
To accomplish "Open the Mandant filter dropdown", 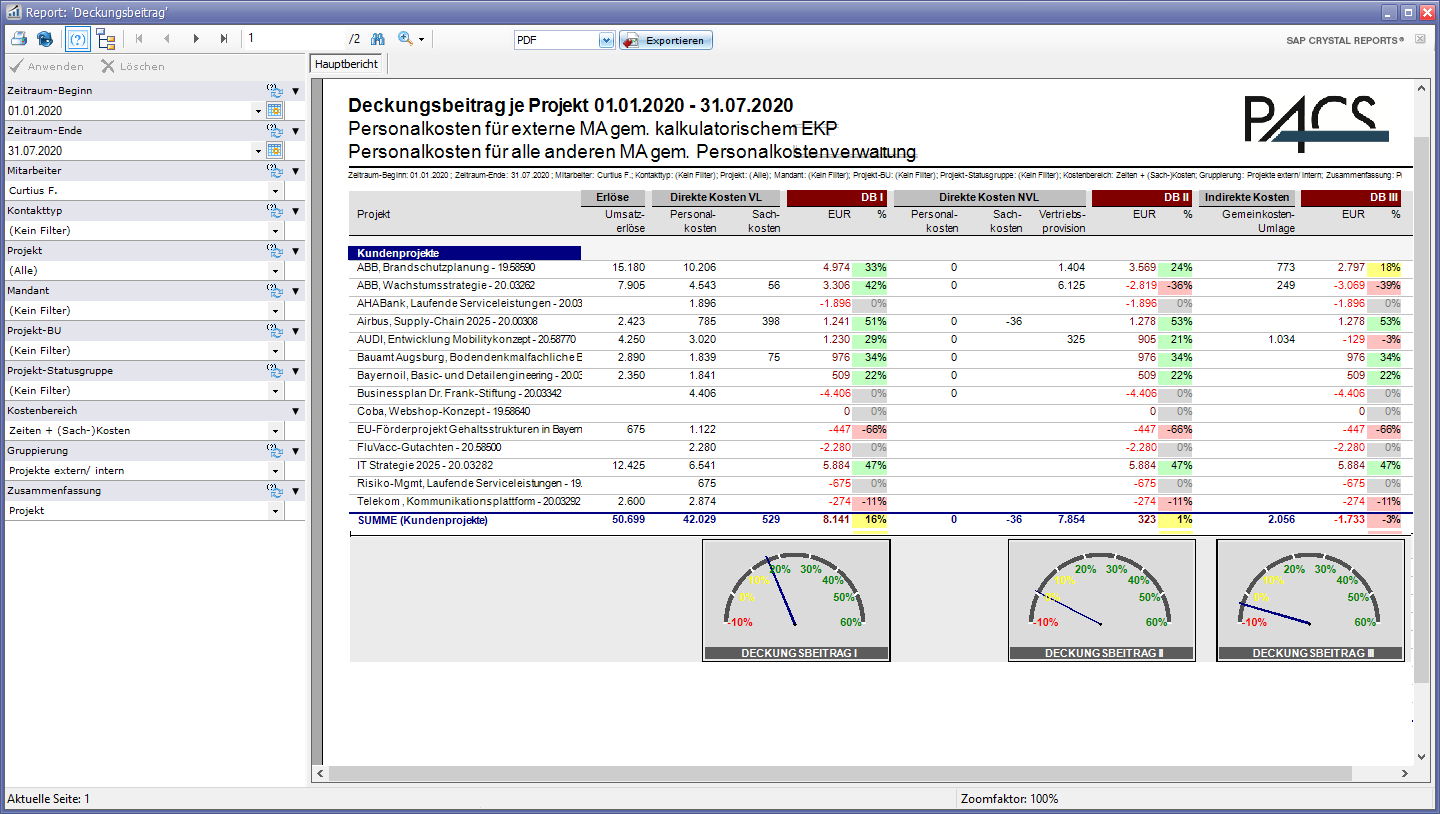I will click(275, 311).
